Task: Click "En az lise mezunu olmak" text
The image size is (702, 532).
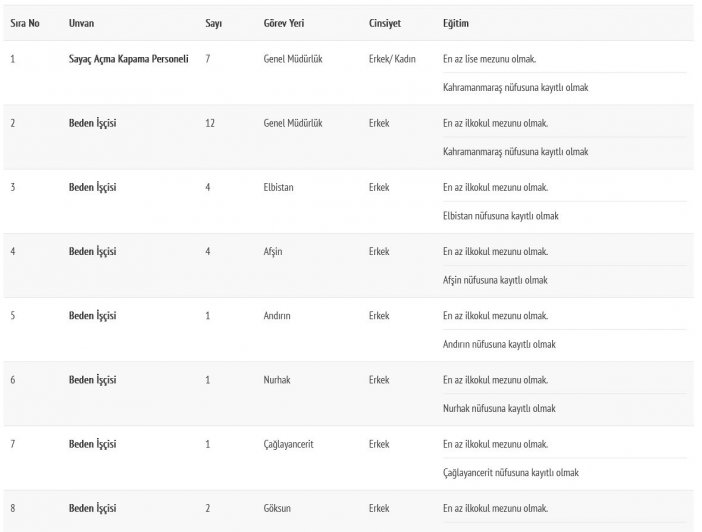Action: [496, 59]
